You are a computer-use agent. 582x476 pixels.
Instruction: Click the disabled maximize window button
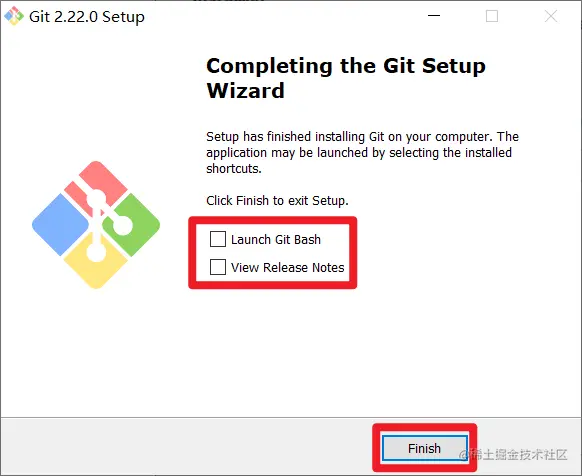click(x=492, y=16)
